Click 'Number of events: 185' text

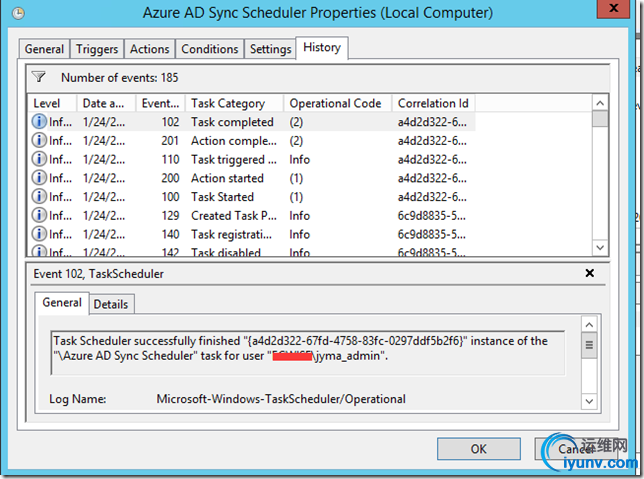[120, 77]
